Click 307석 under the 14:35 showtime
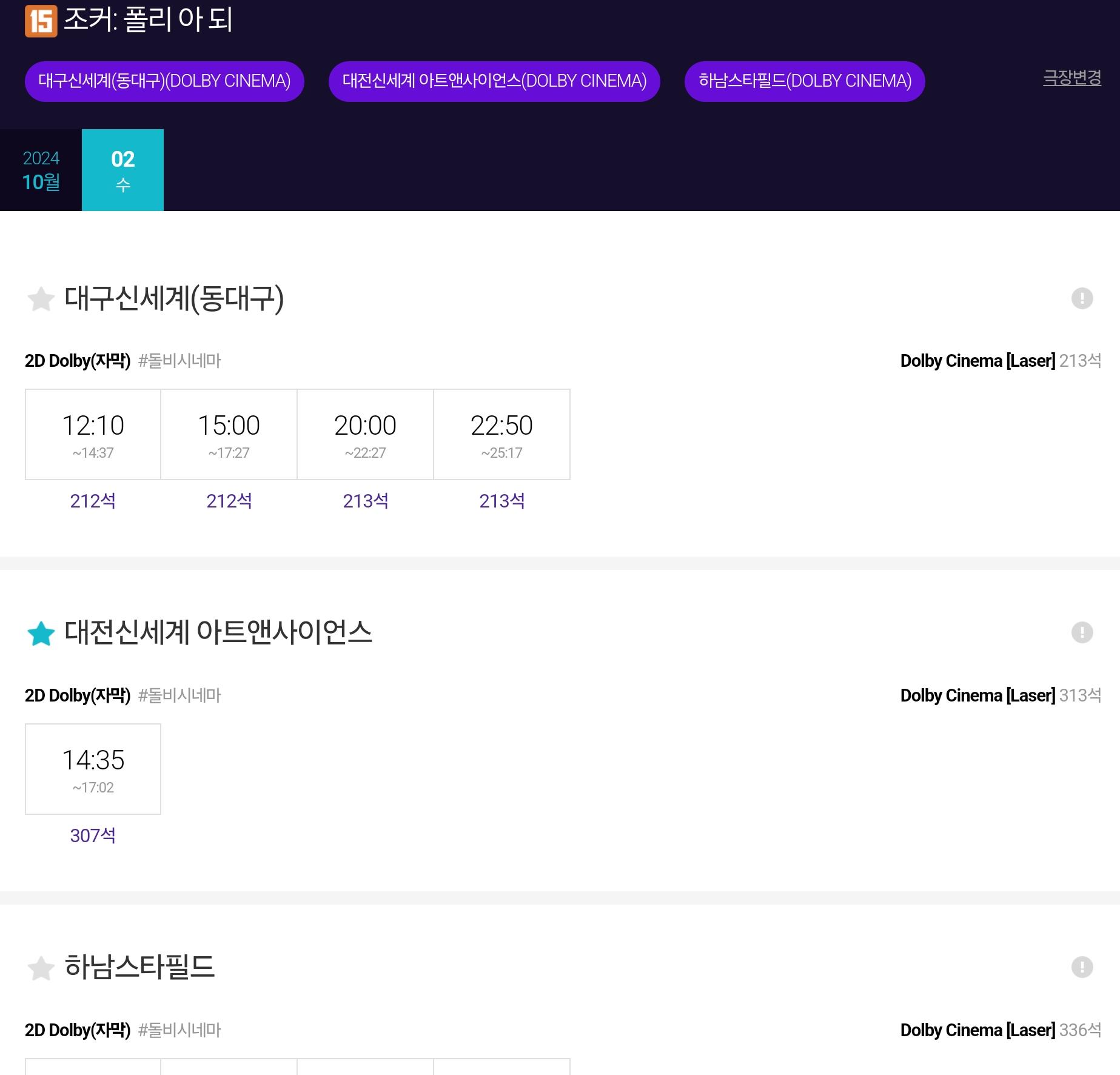The image size is (1120, 1075). click(x=93, y=836)
